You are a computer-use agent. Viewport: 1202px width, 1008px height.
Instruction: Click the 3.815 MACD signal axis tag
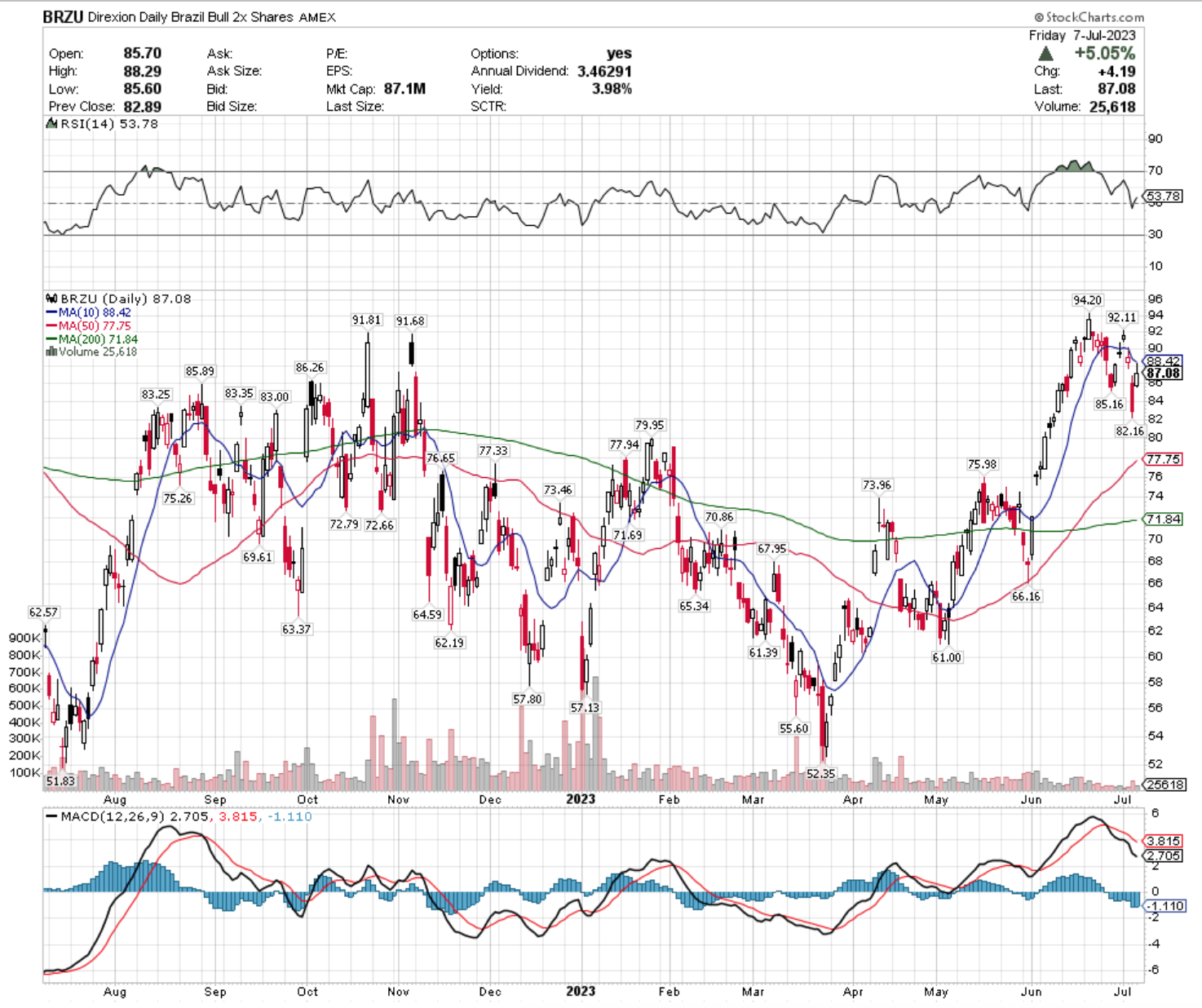[1163, 841]
